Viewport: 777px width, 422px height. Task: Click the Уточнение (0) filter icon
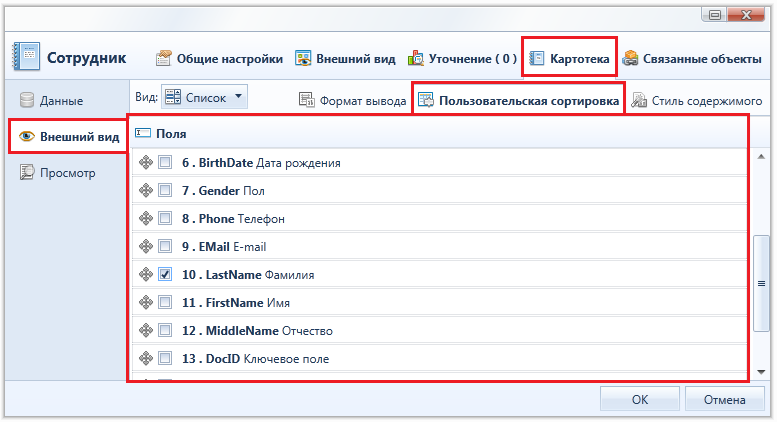pyautogui.click(x=415, y=58)
